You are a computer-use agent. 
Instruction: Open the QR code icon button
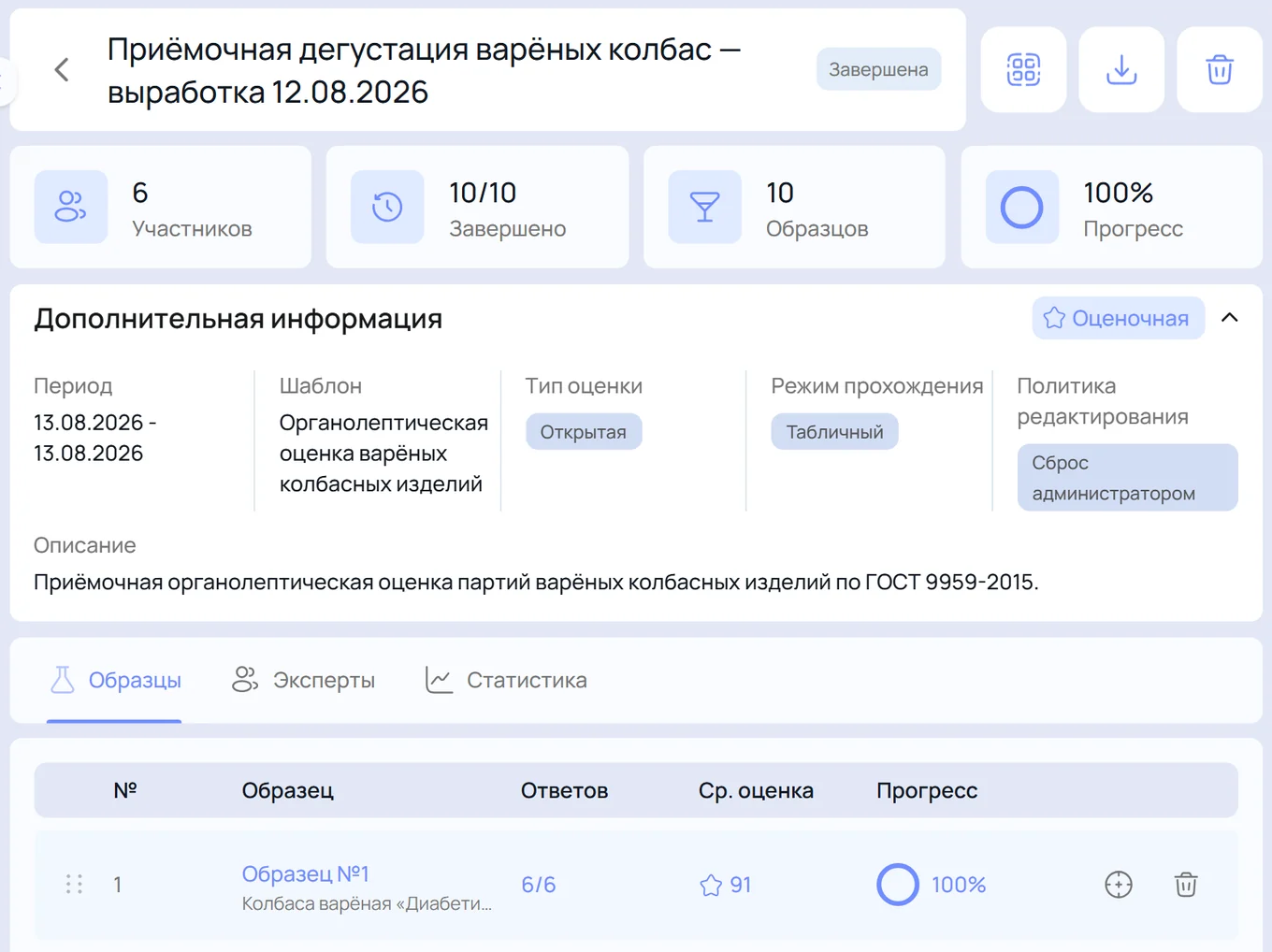(x=1023, y=69)
